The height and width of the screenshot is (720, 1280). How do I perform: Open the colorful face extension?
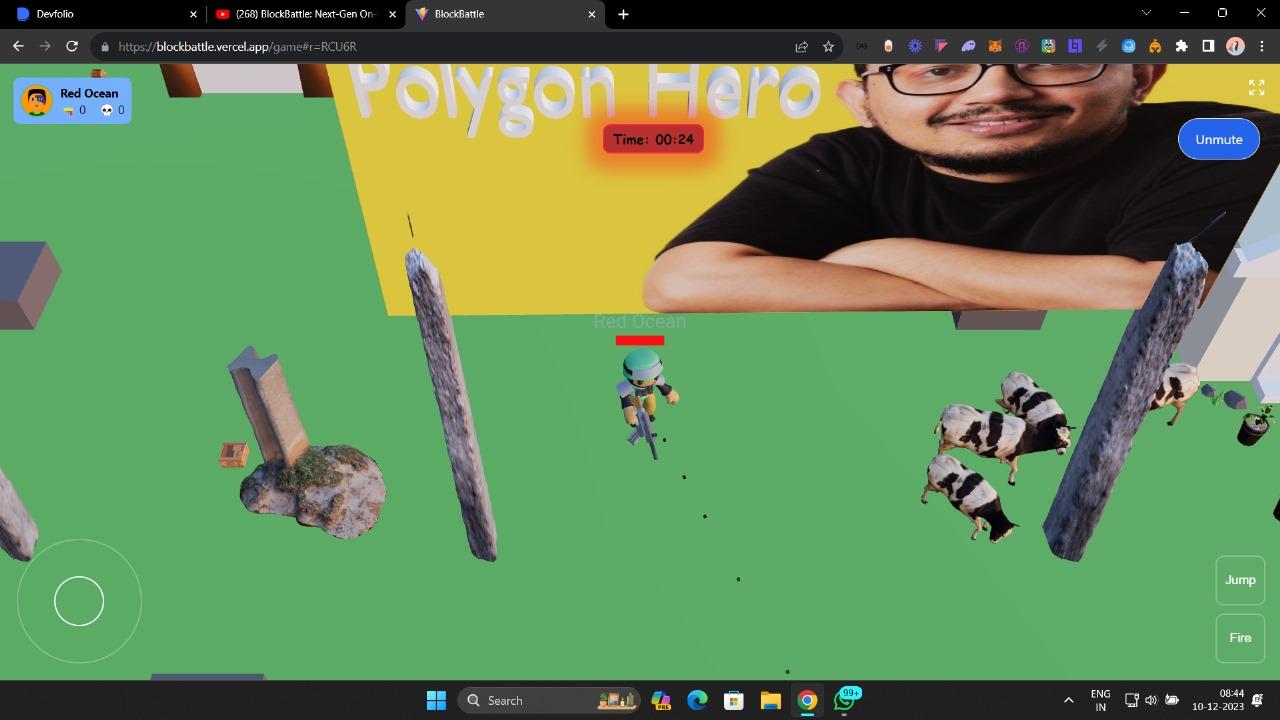[1048, 46]
